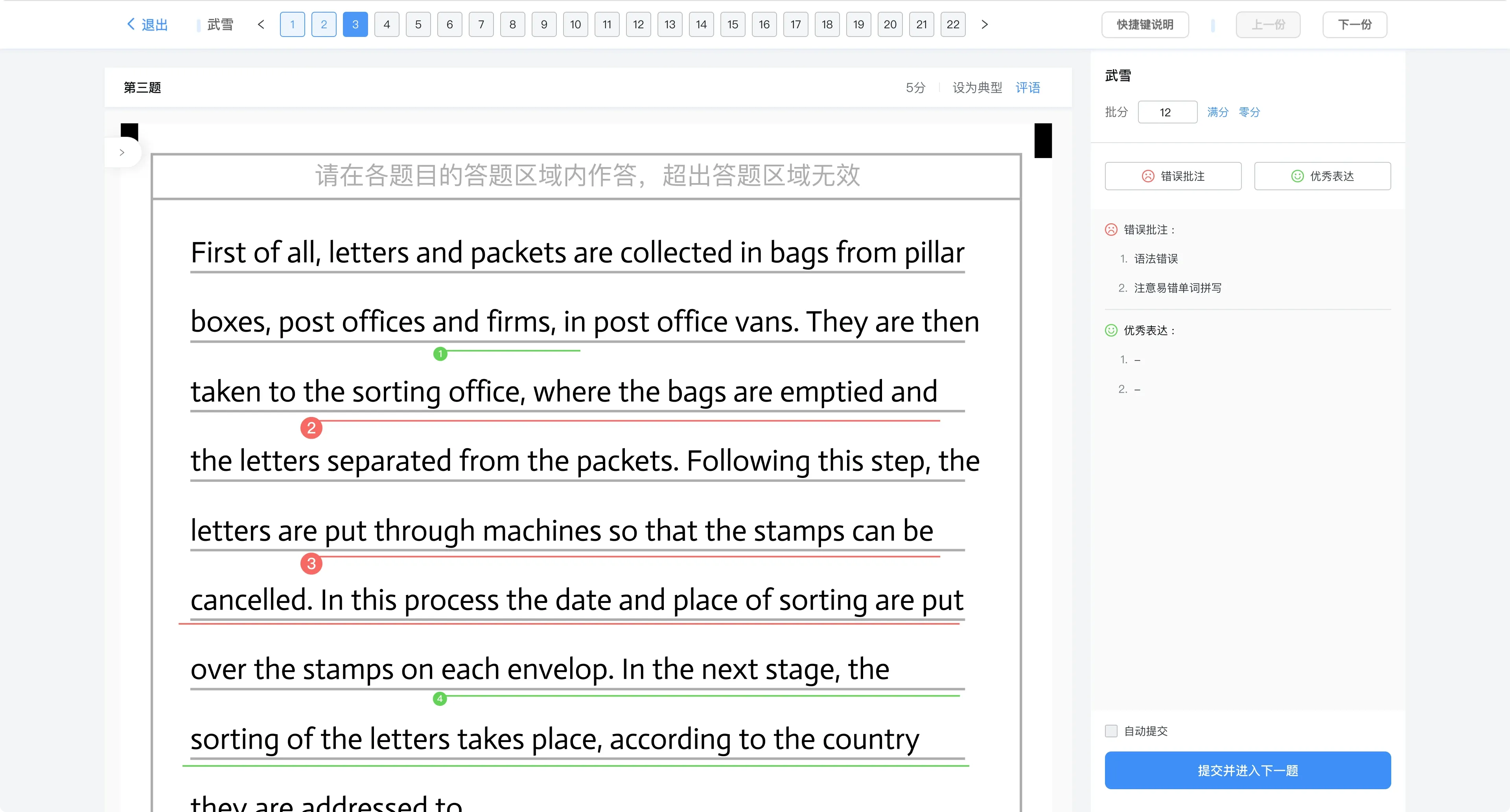1510x812 pixels.
Task: Click the 批分 score input field
Action: 1167,112
